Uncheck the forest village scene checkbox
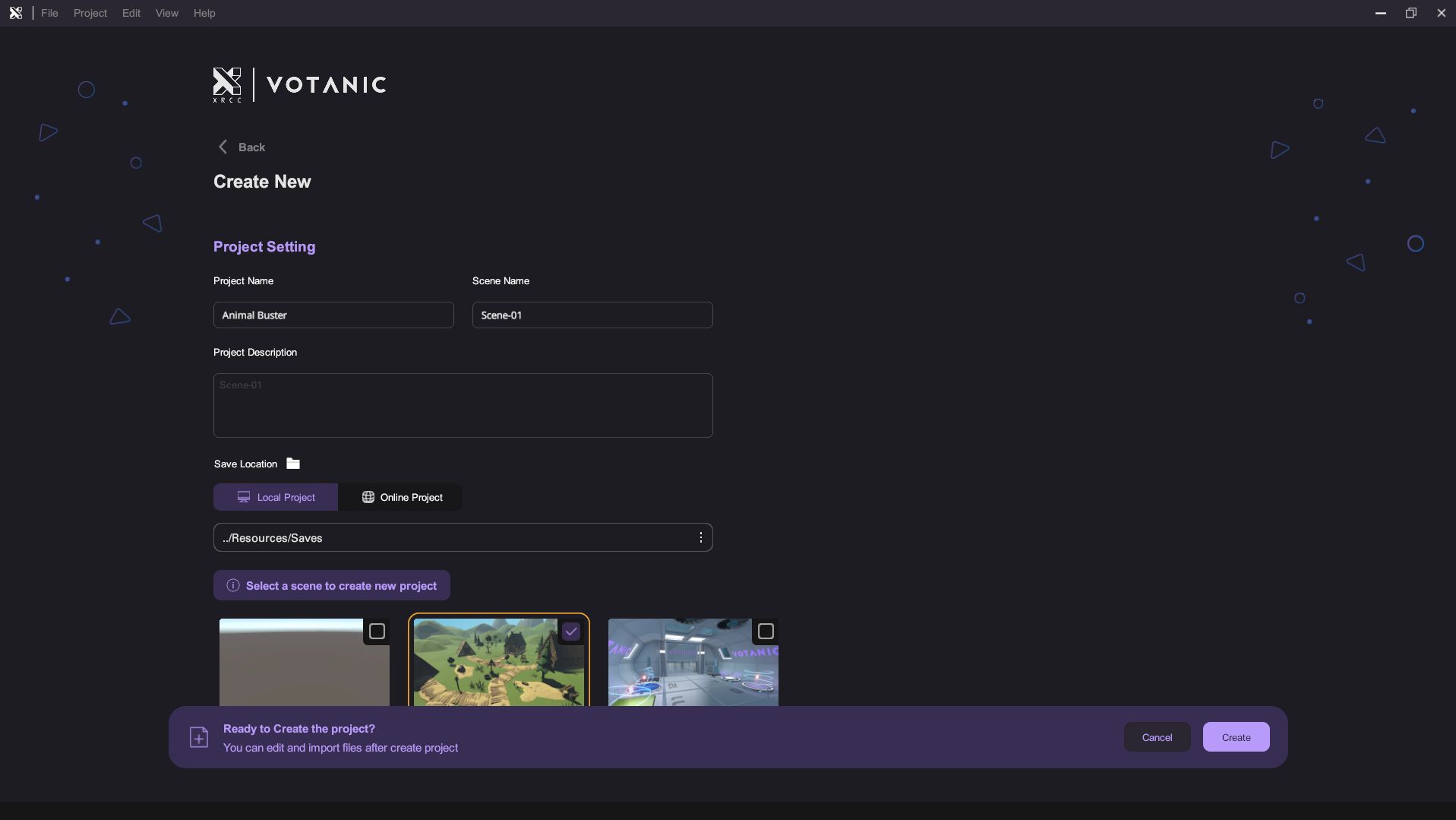Screen dimensions: 1456x820 click(571, 632)
